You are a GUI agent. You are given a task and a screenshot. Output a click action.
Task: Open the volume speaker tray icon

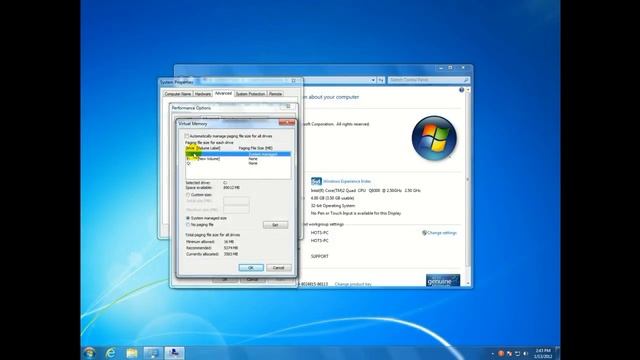click(525, 353)
